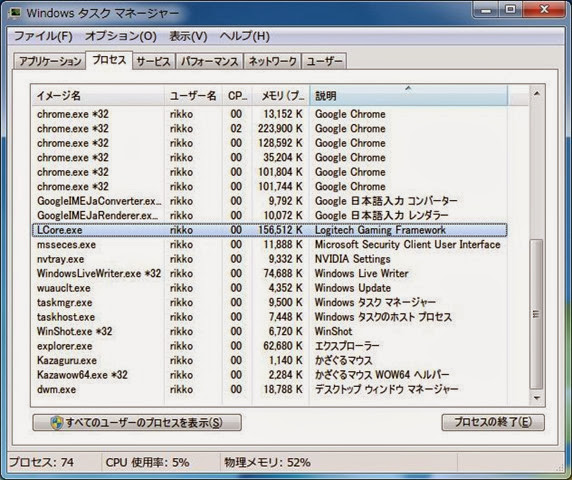This screenshot has width=572, height=480.
Task: Select the LCore.exe process row
Action: pyautogui.click(x=270, y=230)
